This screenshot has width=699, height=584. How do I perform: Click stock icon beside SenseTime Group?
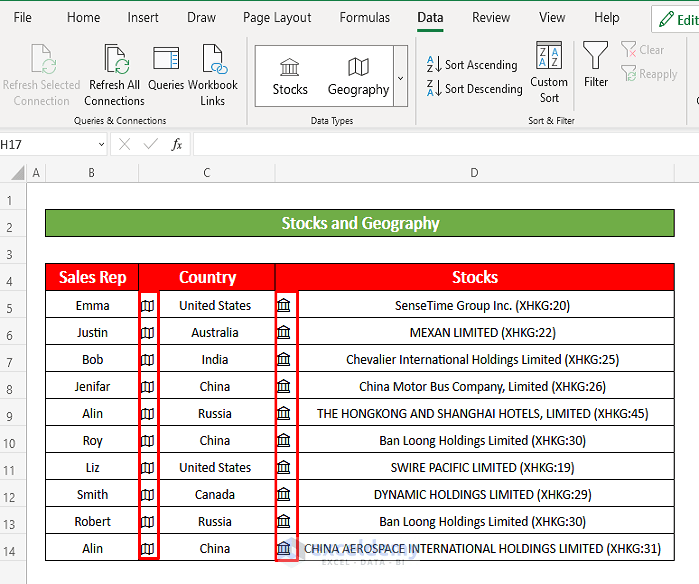click(284, 305)
